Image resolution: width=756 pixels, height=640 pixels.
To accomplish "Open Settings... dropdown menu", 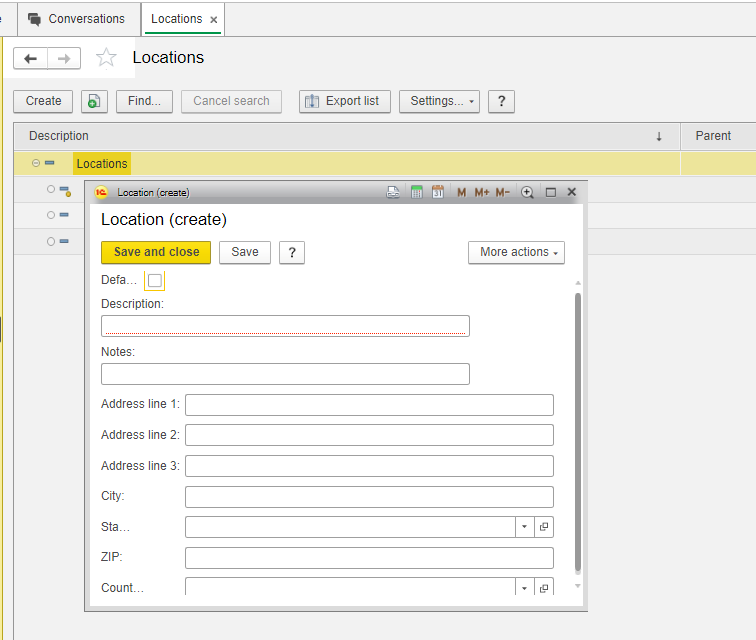I will 439,101.
